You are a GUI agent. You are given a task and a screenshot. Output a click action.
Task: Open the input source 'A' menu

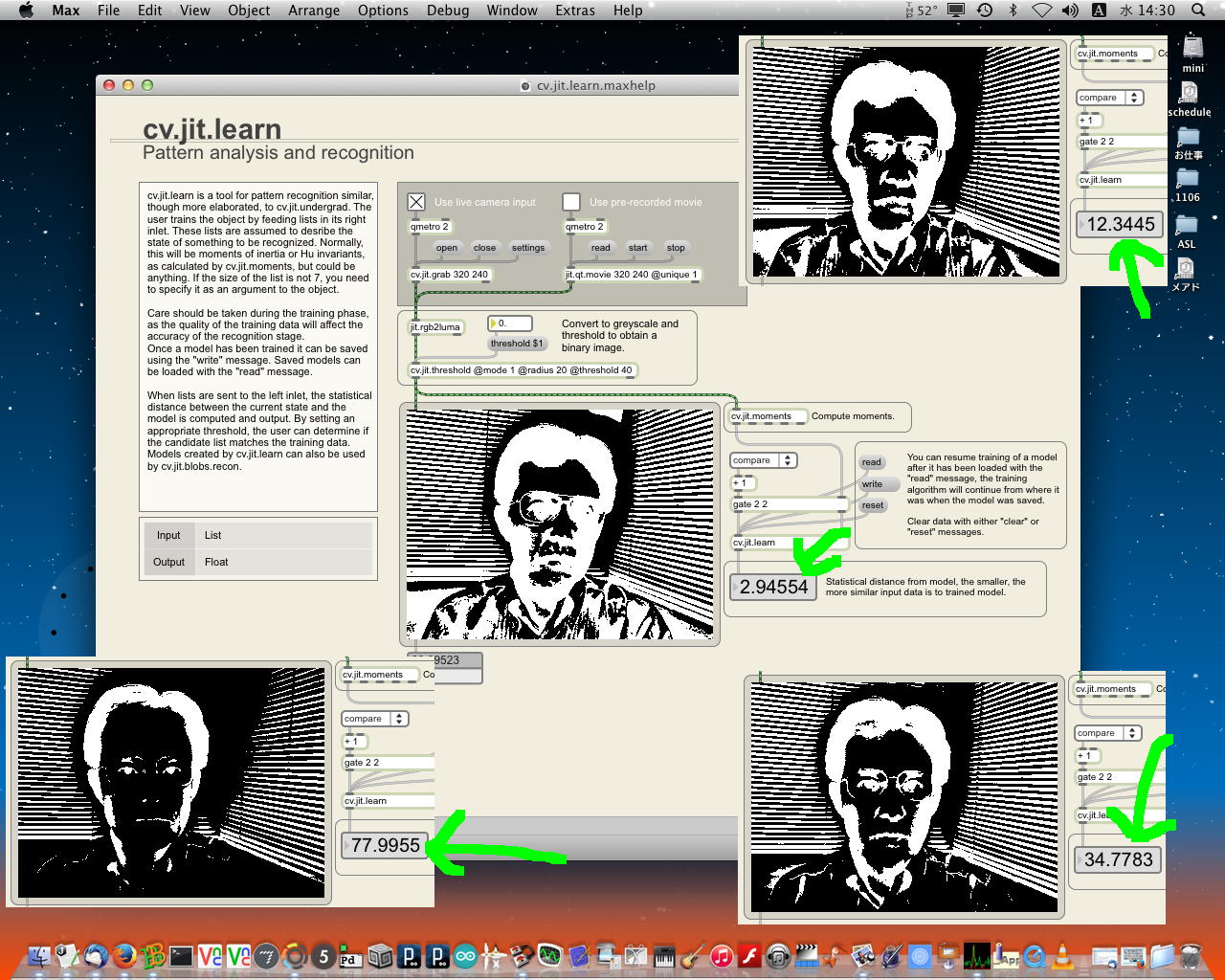(1100, 10)
